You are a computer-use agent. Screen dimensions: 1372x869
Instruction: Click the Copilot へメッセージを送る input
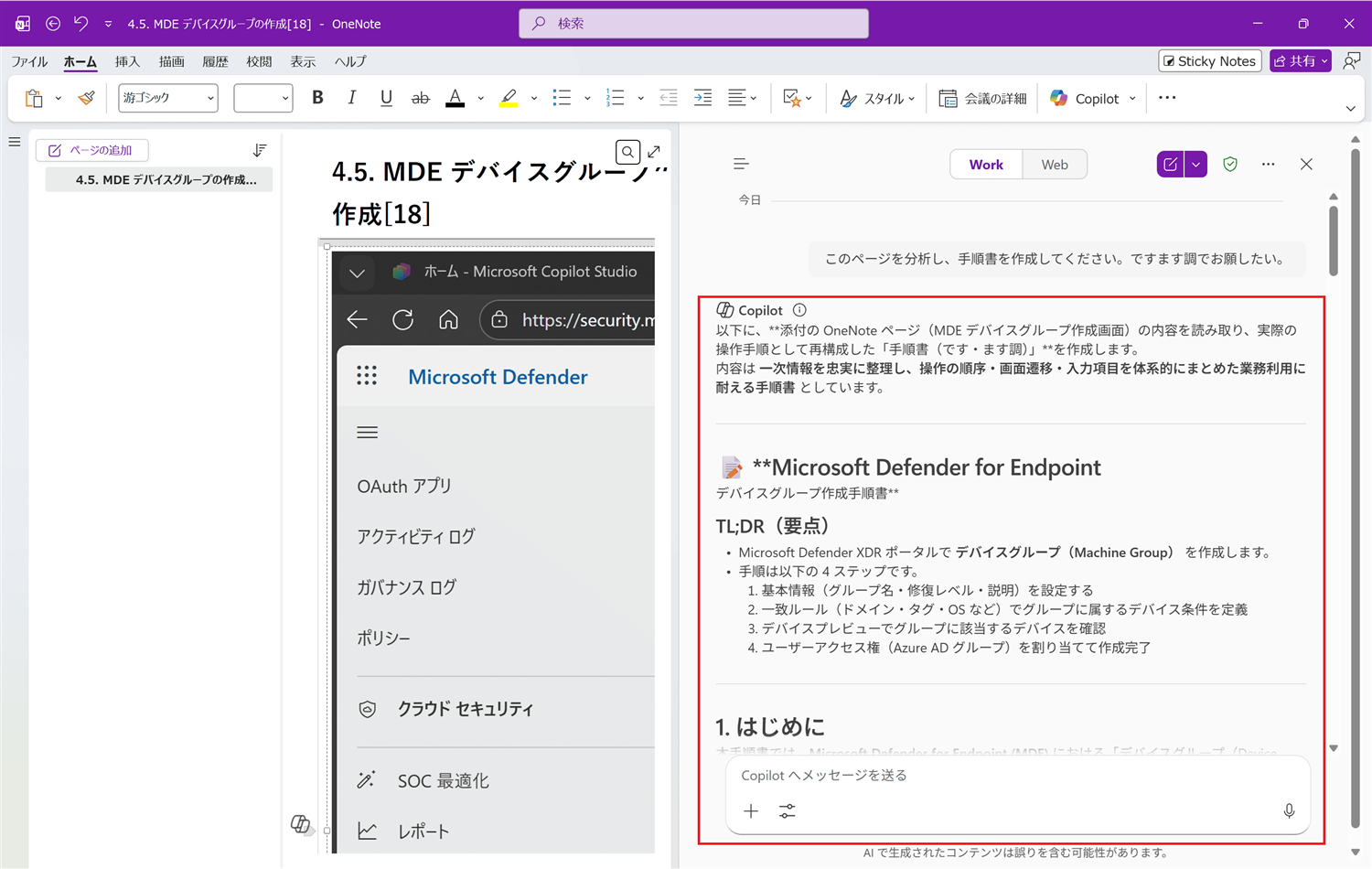click(1017, 776)
